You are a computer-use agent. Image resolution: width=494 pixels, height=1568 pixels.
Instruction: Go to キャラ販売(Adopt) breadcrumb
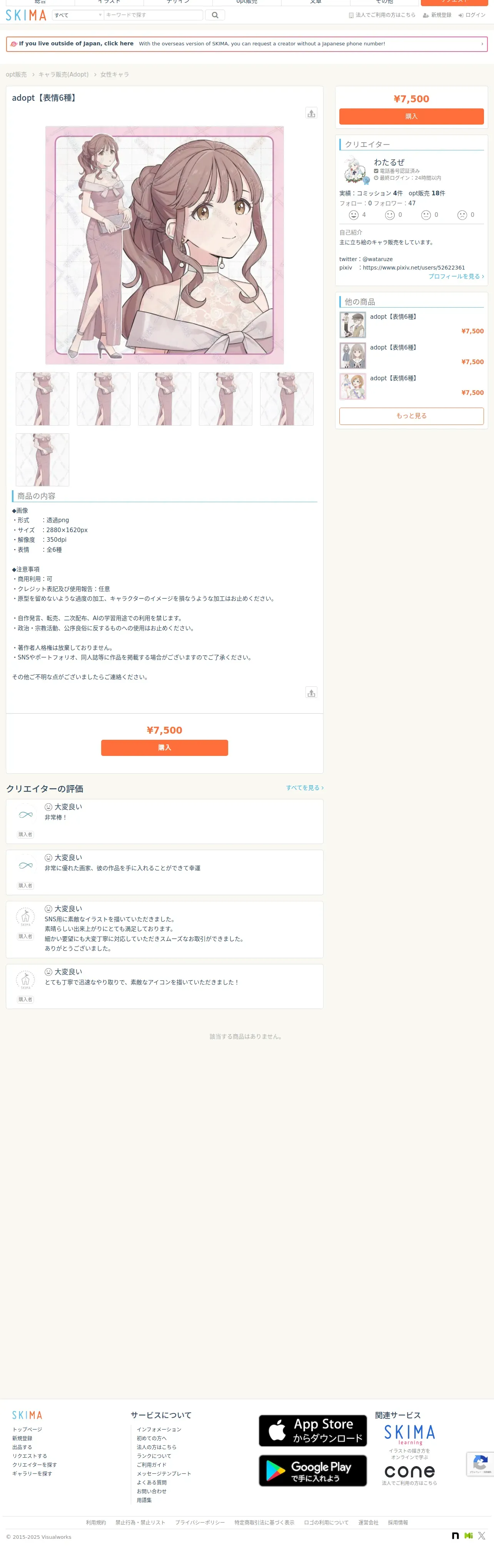click(x=63, y=74)
